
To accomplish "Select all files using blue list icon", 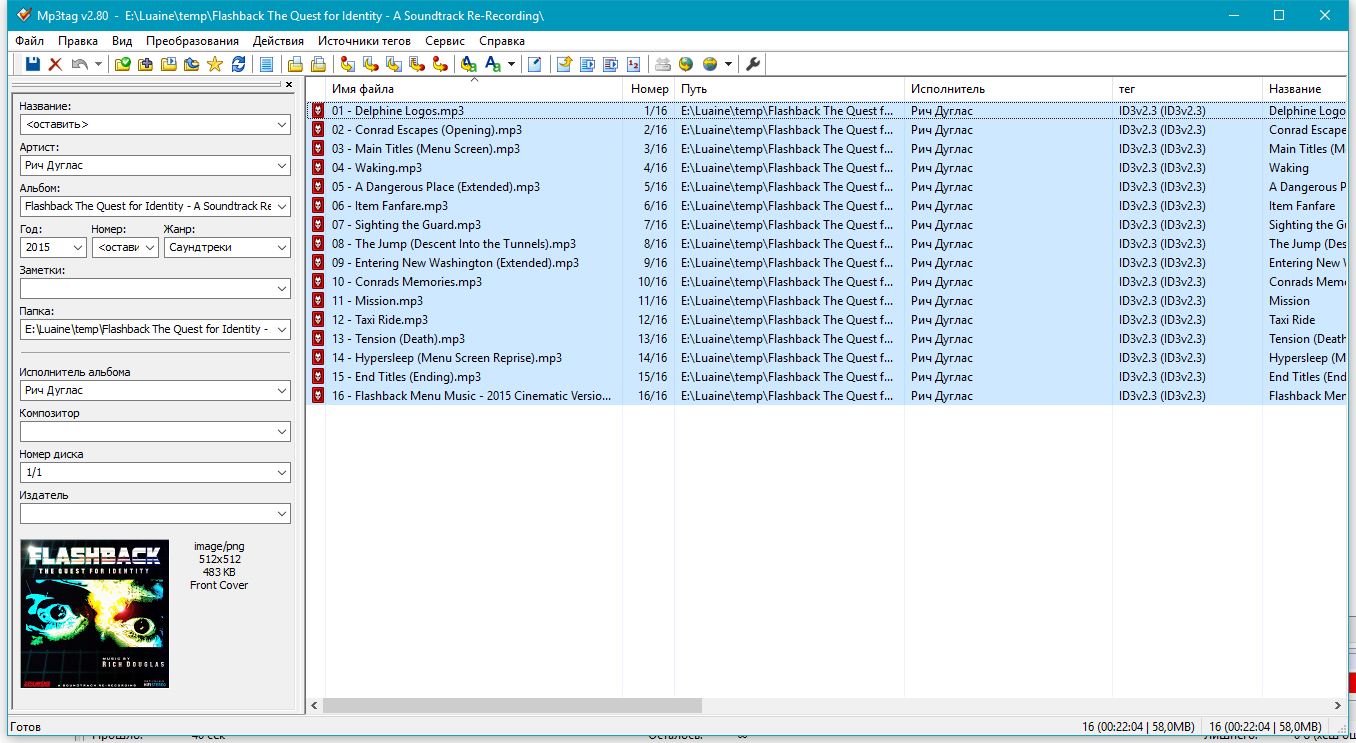I will [x=266, y=64].
